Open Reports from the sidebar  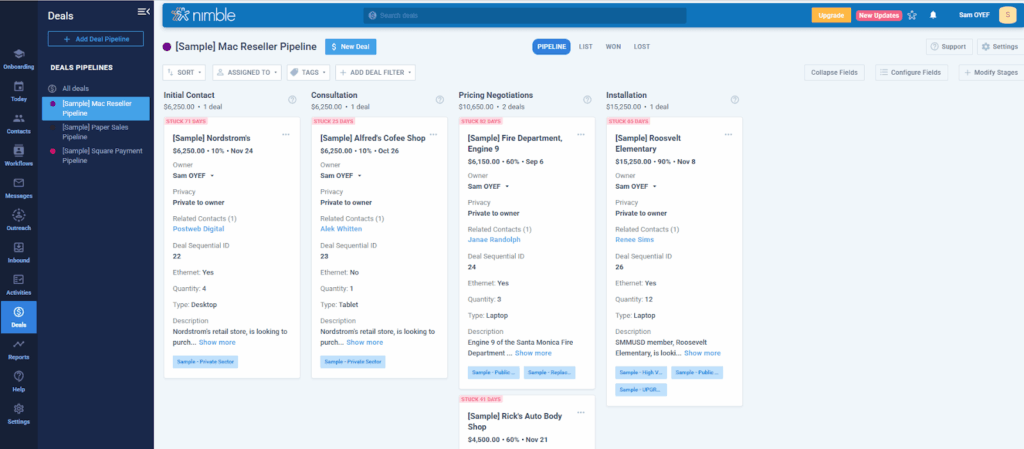(19, 349)
